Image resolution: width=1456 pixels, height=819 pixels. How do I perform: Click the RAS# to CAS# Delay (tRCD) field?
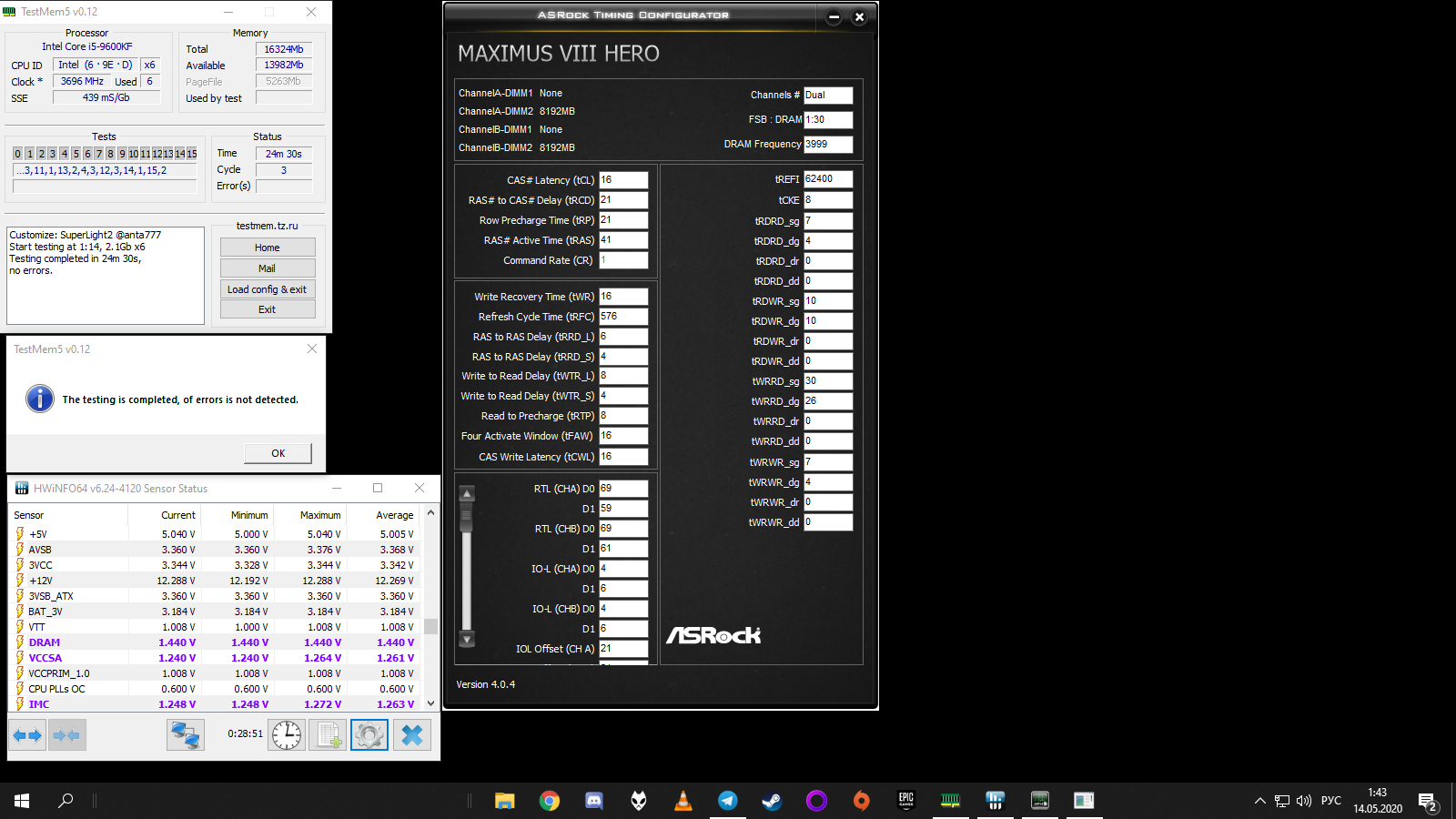[623, 200]
